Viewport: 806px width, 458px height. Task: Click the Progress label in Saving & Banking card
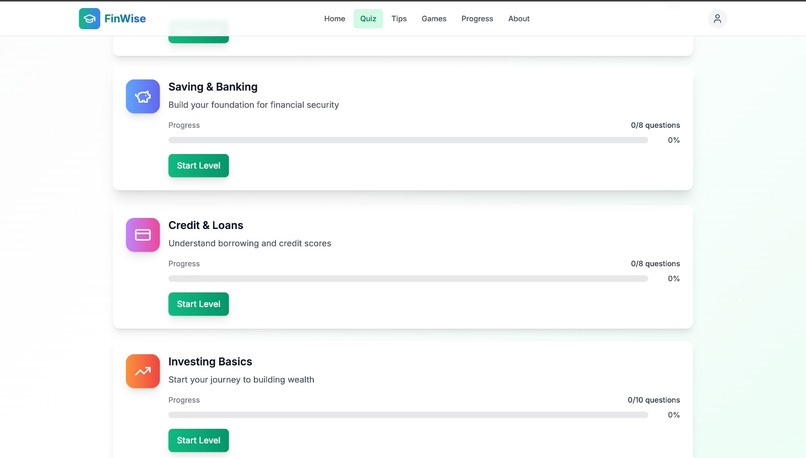coord(184,125)
